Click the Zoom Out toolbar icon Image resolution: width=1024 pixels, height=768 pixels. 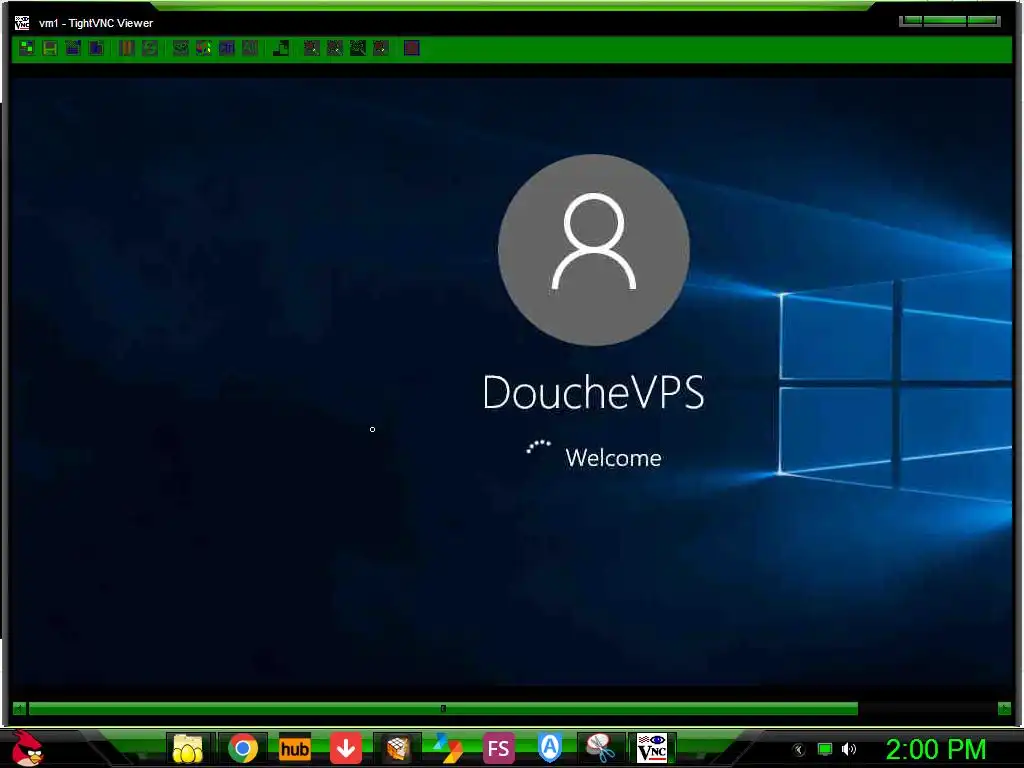click(x=334, y=48)
